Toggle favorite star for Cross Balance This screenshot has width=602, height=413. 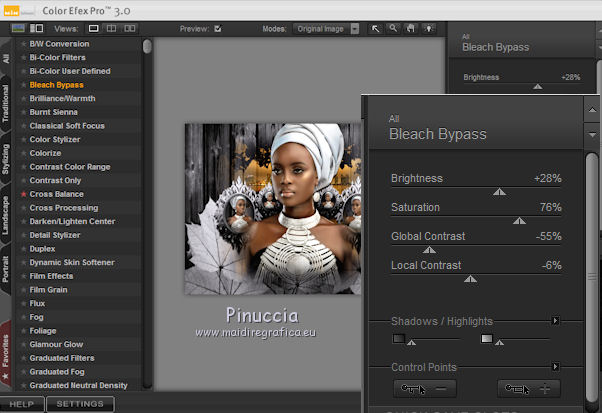click(x=23, y=193)
